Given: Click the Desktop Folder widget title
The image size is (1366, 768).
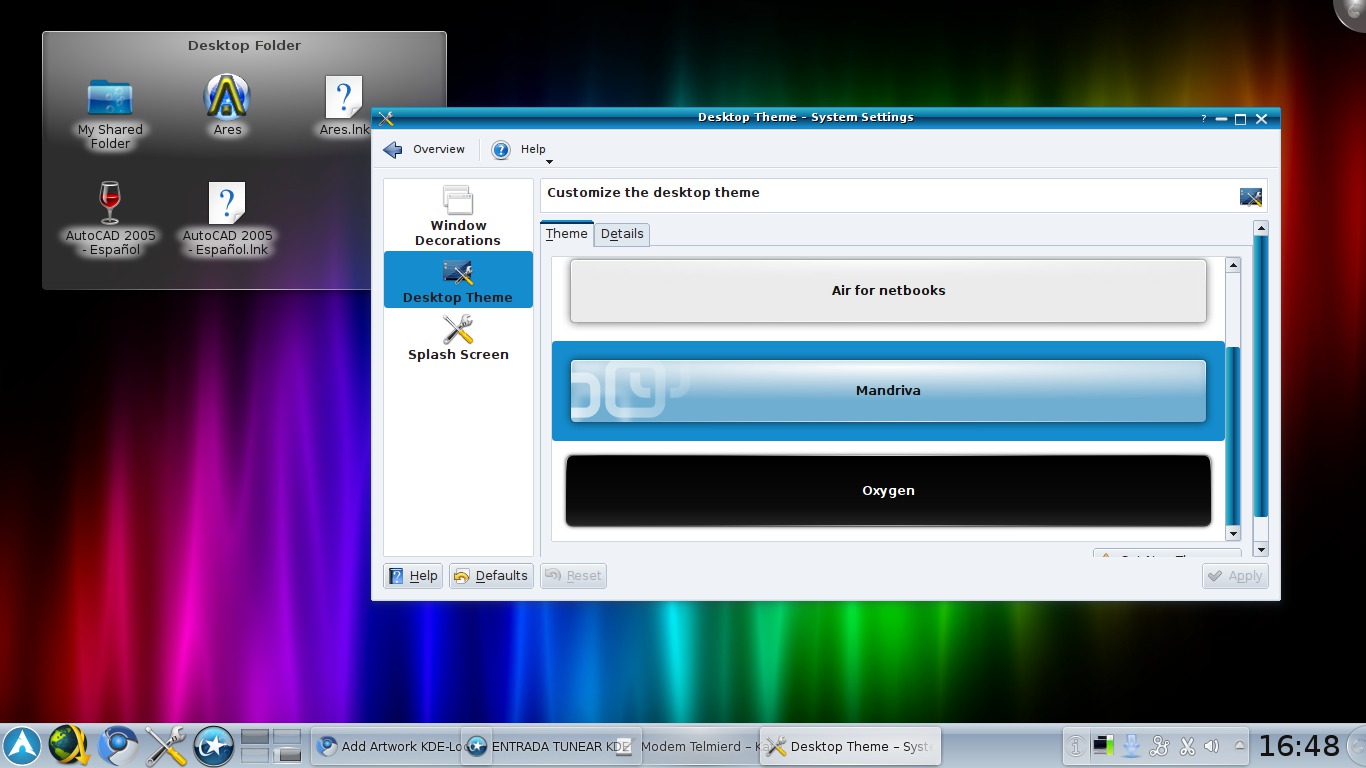Looking at the screenshot, I should coord(244,46).
